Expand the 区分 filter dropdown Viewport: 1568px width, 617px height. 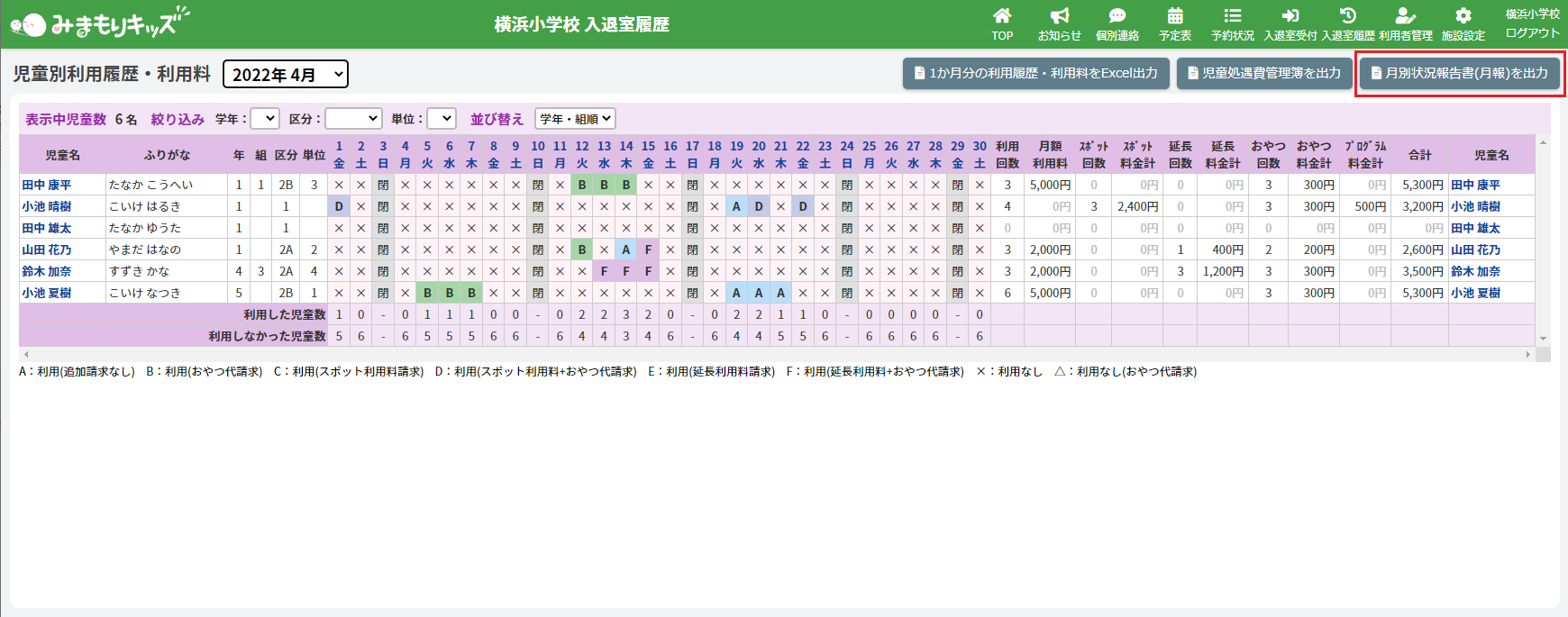tap(353, 119)
